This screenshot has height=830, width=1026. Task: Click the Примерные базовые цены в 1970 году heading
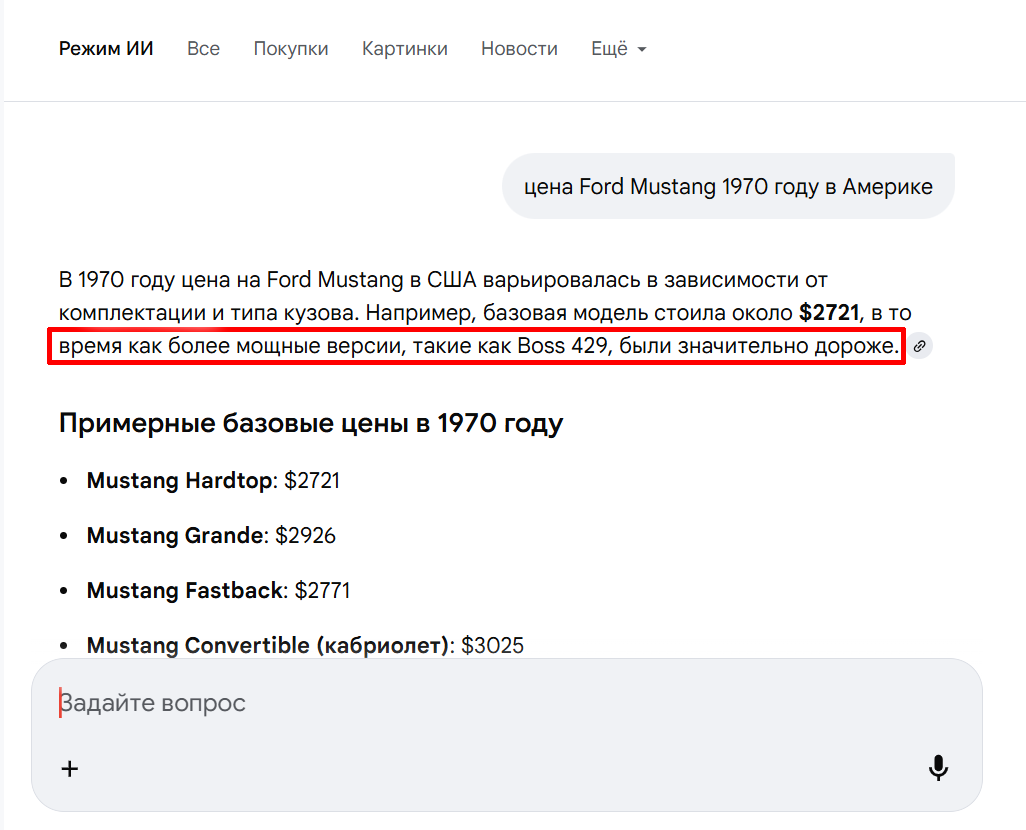[311, 424]
